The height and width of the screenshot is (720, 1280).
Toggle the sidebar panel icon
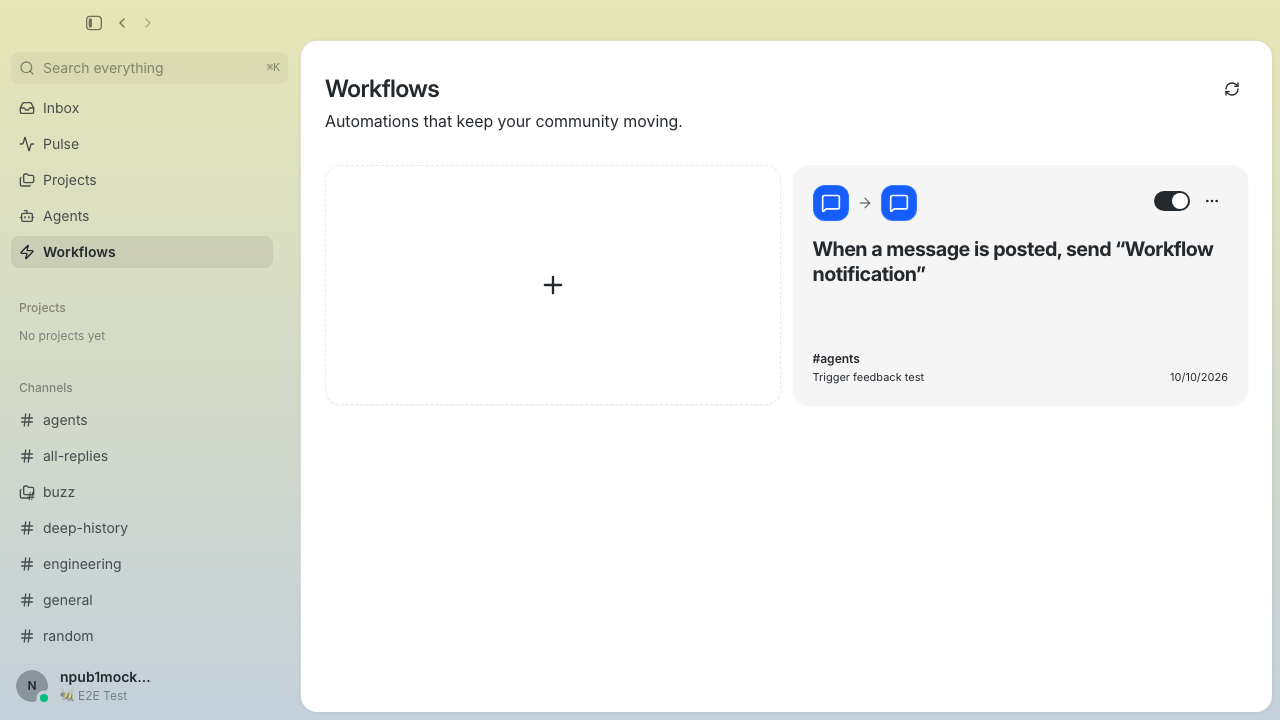coord(94,23)
